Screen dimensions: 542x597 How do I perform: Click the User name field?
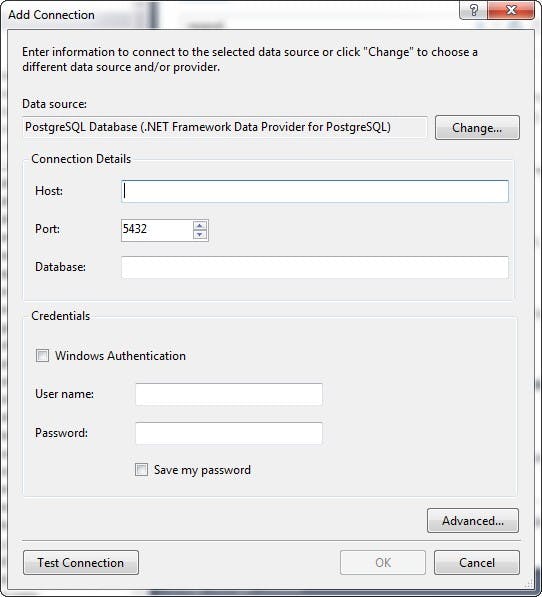[x=229, y=394]
